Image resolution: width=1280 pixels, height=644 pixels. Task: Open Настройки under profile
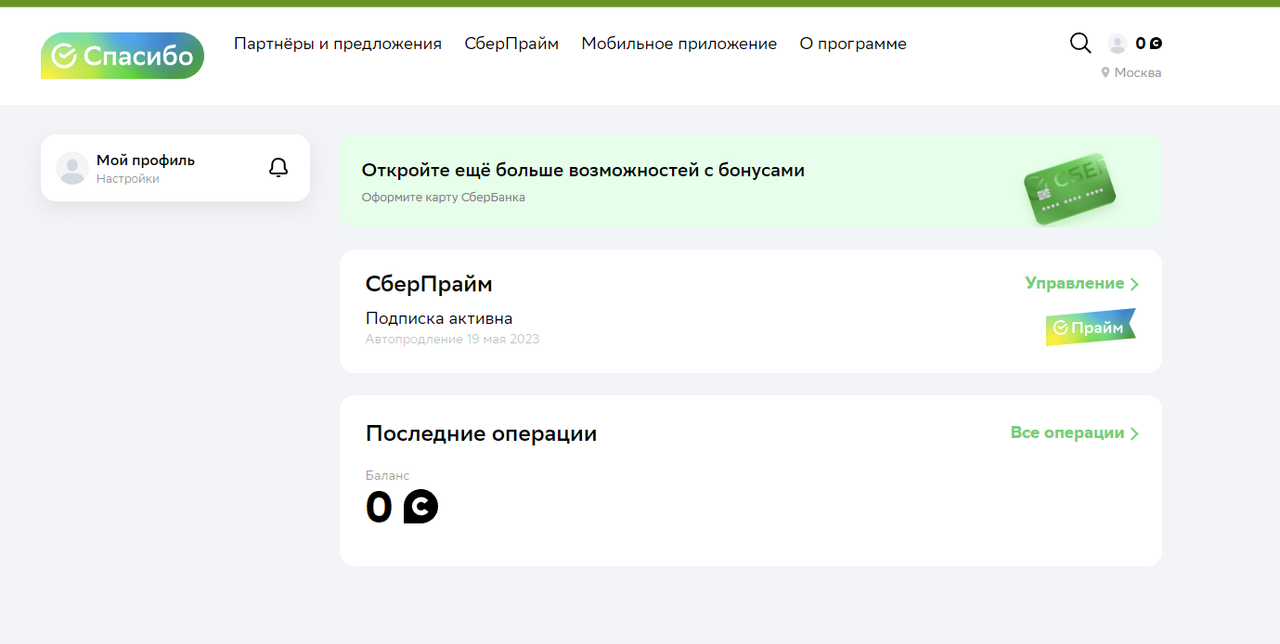tap(128, 179)
